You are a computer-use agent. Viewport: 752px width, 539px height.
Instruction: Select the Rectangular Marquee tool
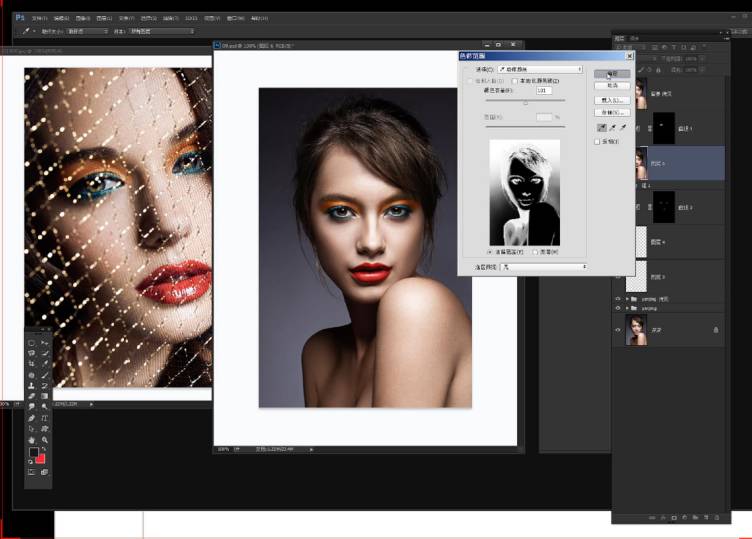(x=32, y=343)
